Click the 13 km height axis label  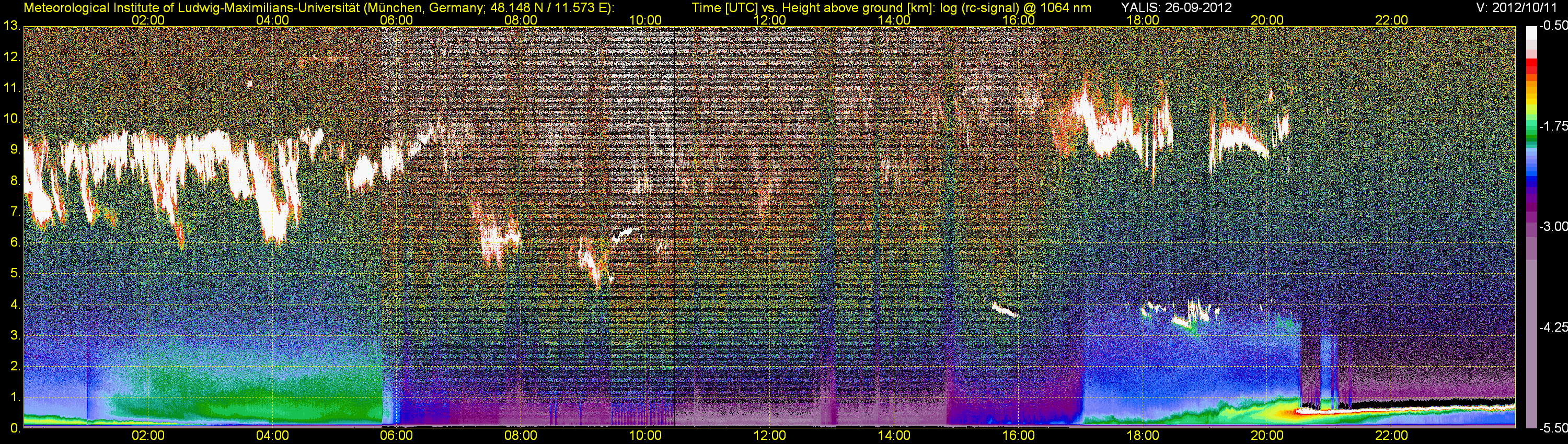tap(11, 26)
